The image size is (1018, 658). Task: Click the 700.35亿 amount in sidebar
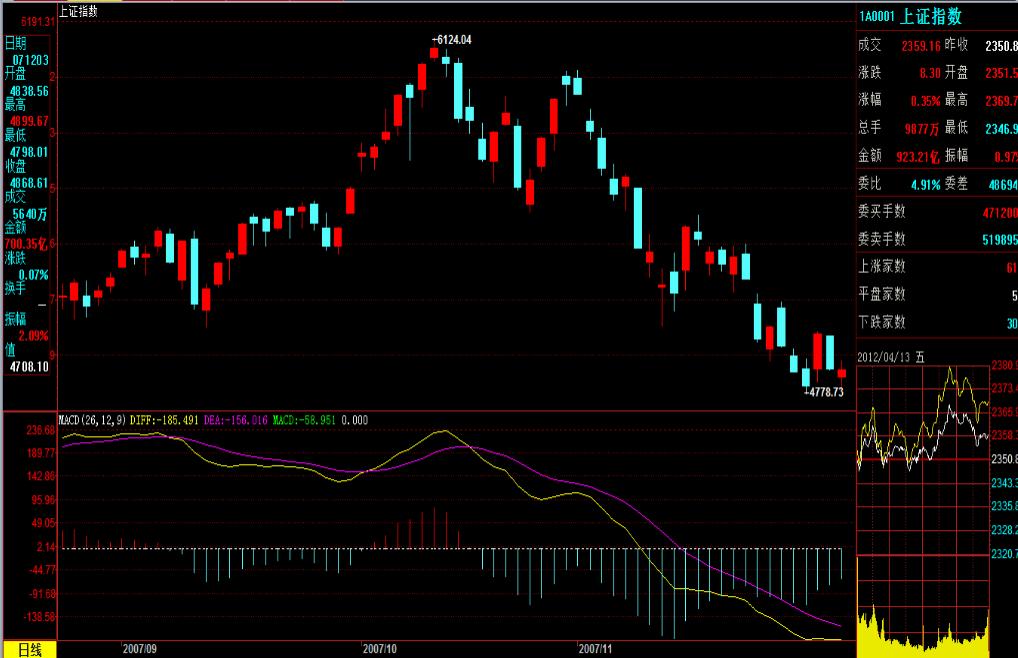[27, 245]
